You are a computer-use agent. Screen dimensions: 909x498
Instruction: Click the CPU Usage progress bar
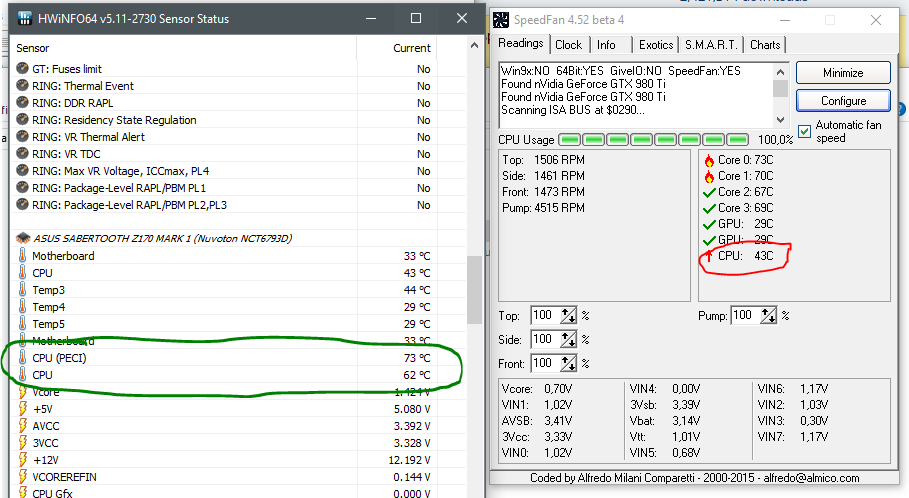653,140
